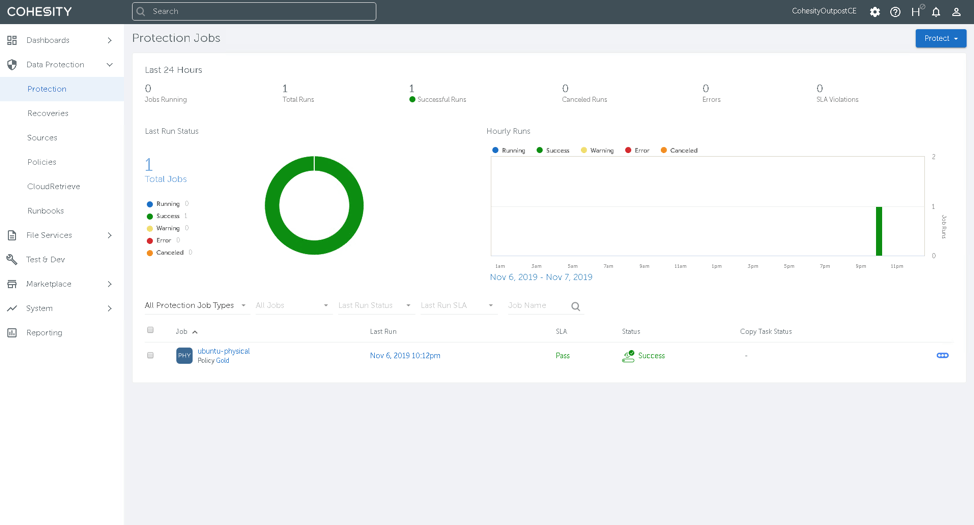Open the notifications bell icon
This screenshot has height=525, width=974.
click(x=936, y=12)
